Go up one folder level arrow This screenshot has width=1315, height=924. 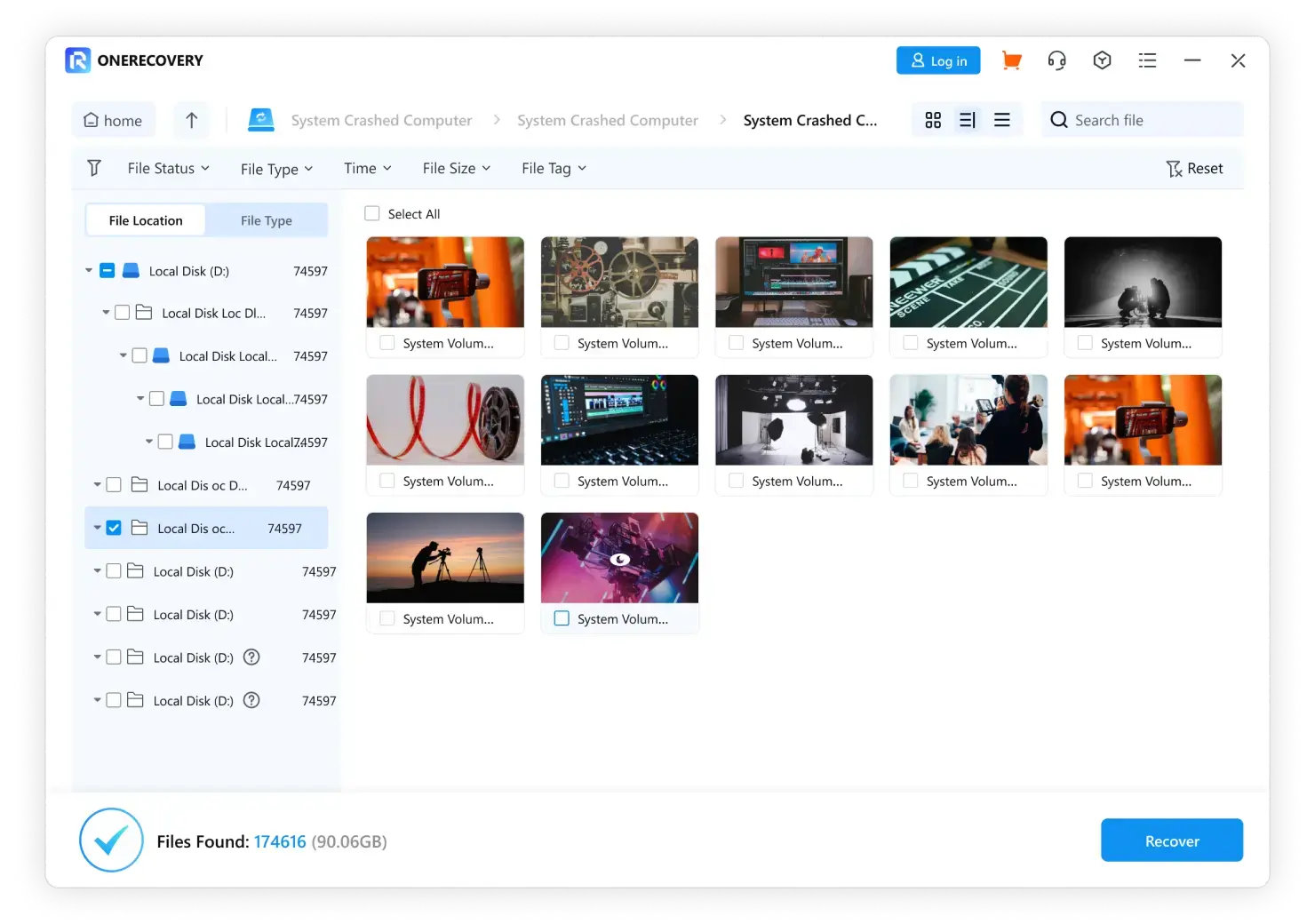pos(191,120)
